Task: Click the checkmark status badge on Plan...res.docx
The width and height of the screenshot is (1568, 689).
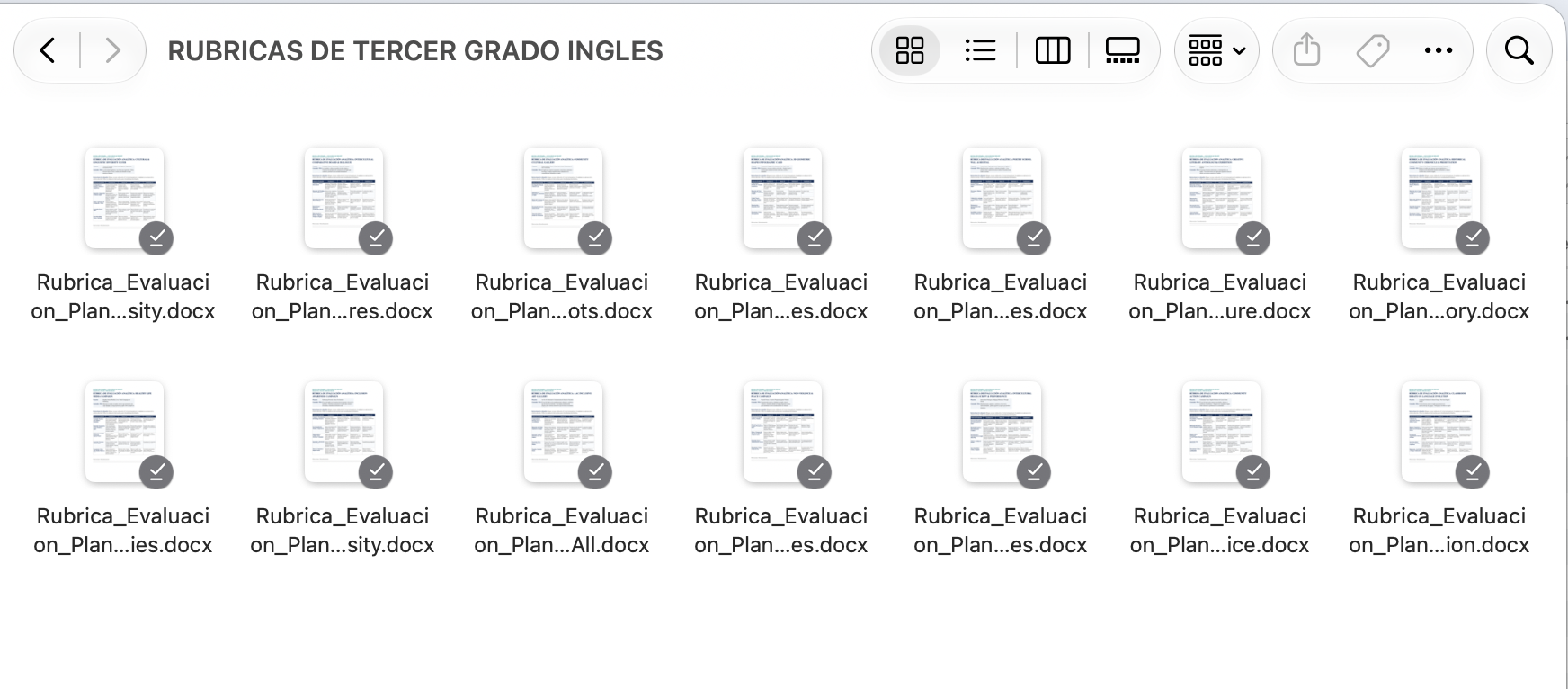Action: pos(376,238)
